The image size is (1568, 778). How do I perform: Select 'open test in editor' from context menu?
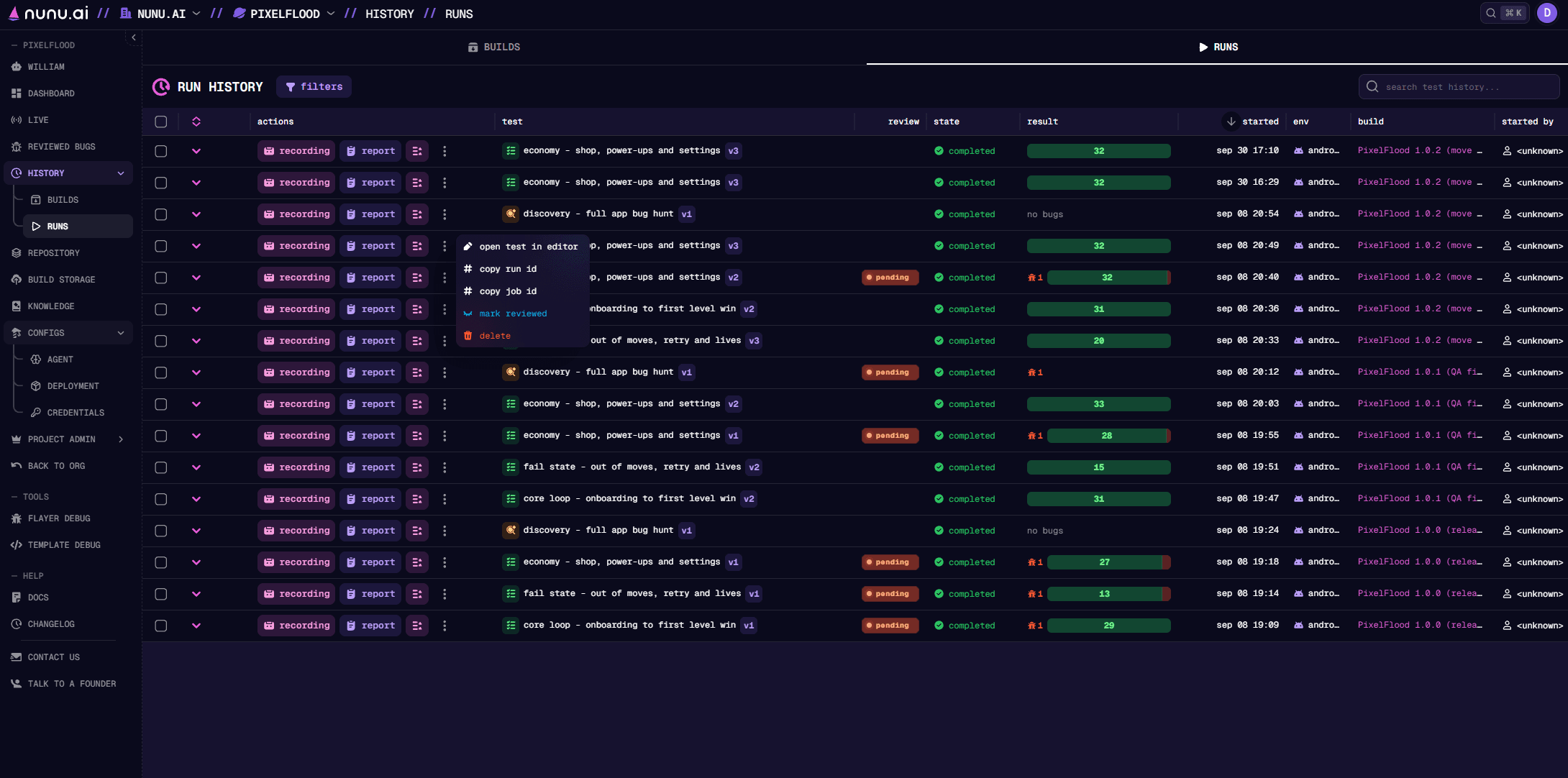click(x=522, y=247)
